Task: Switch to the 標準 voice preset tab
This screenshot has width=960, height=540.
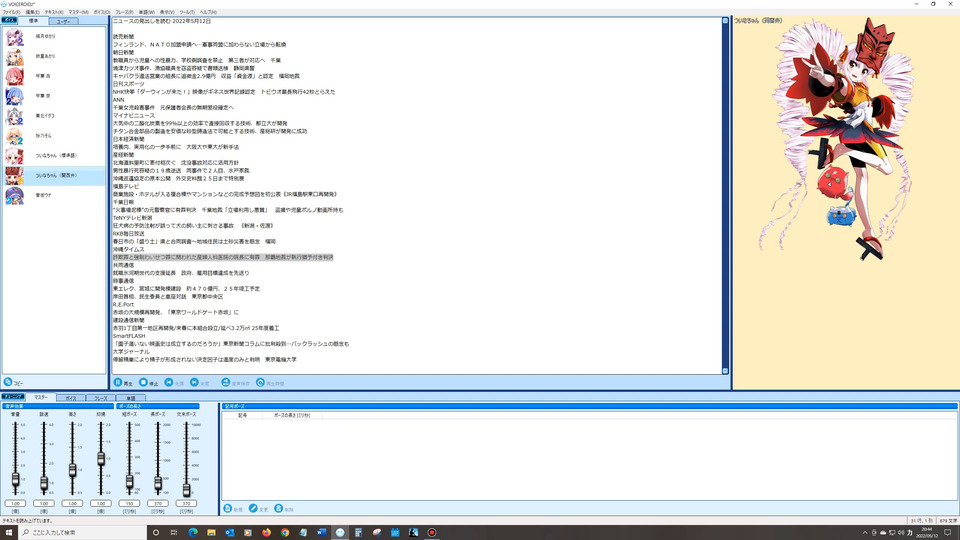Action: (34, 21)
